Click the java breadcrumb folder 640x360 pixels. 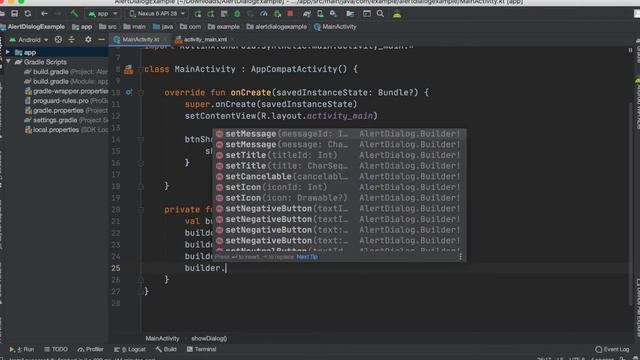pos(163,27)
